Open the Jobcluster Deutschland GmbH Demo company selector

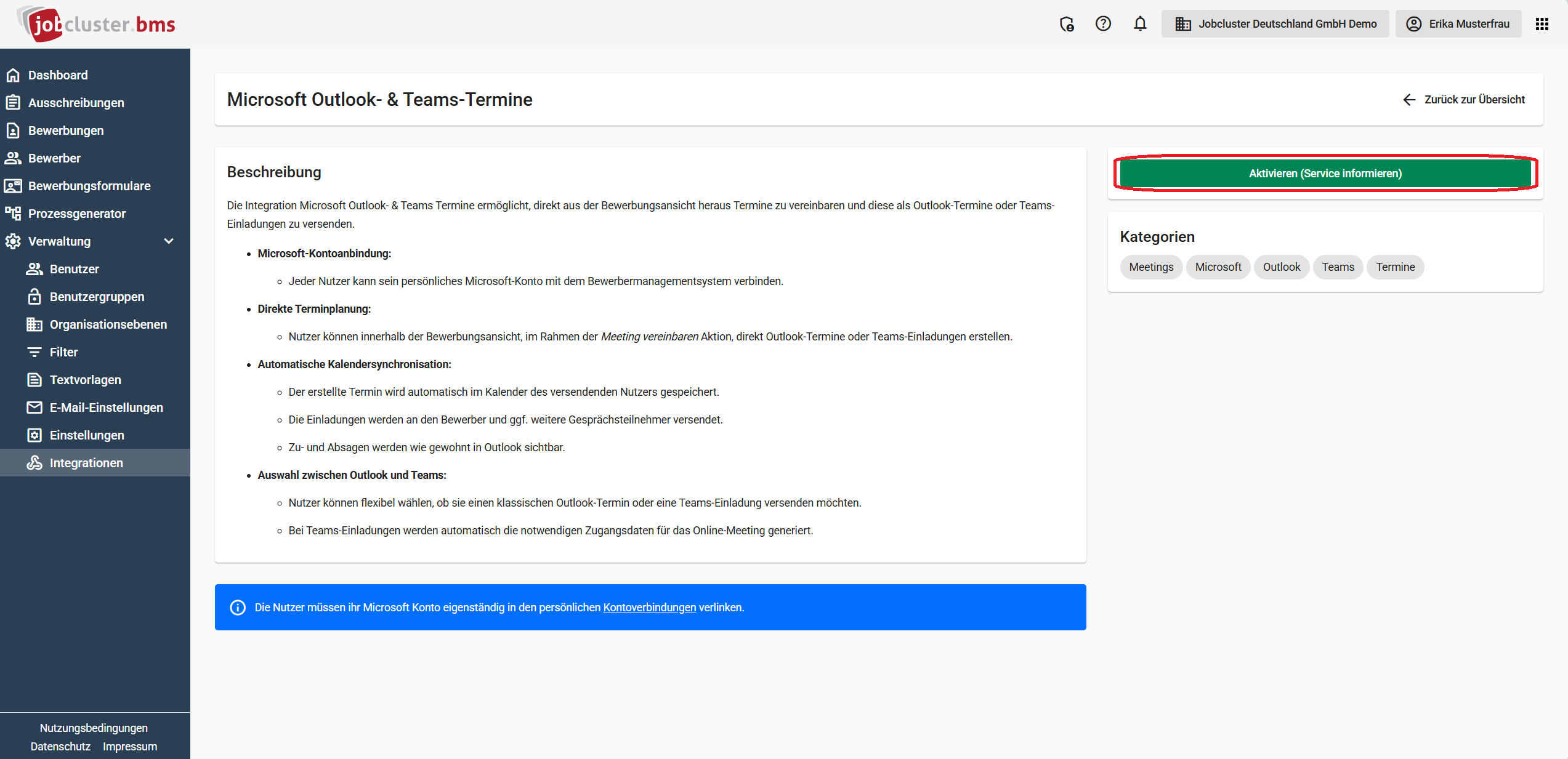pos(1275,24)
